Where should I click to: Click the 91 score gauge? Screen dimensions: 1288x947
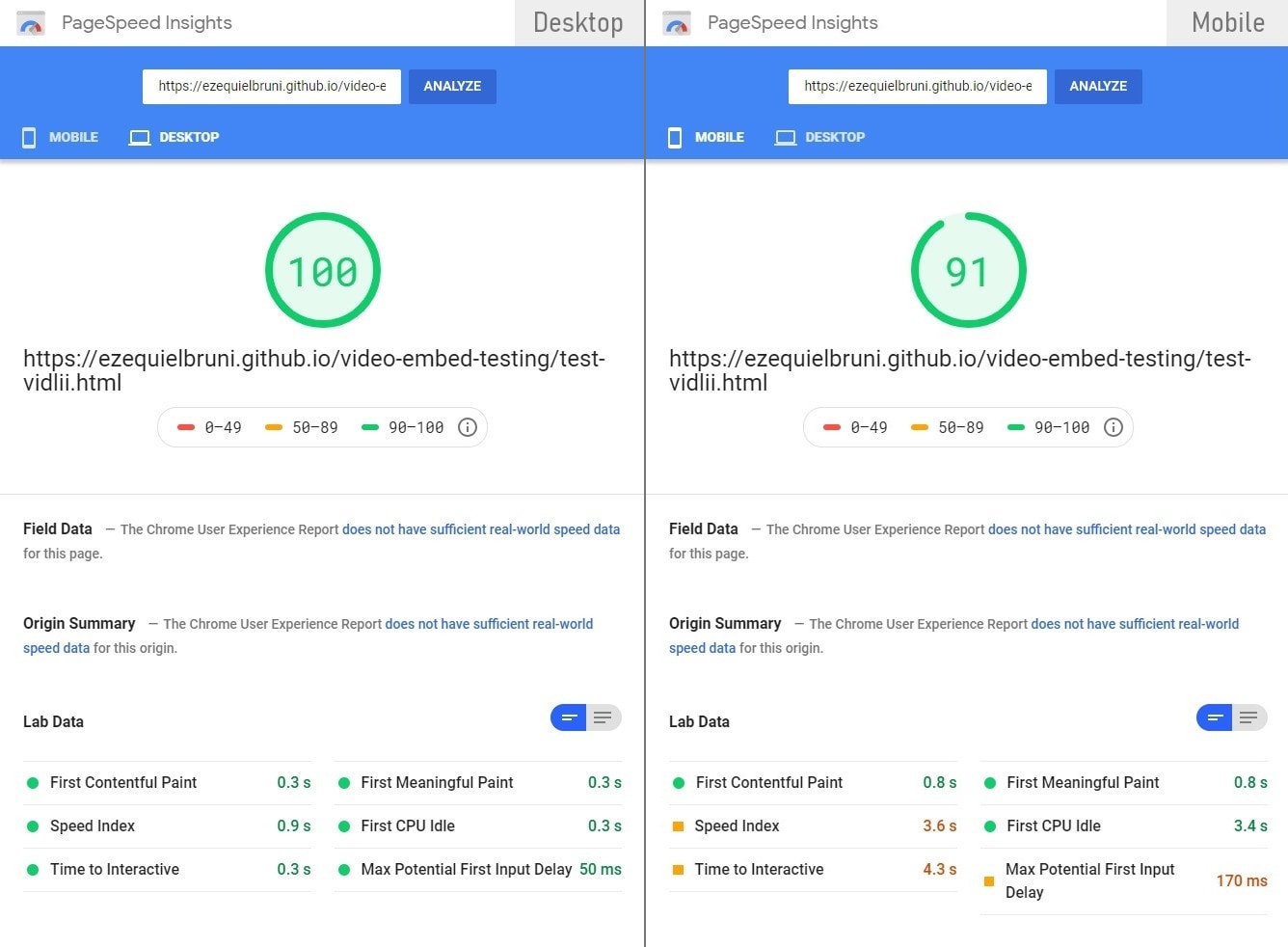pyautogui.click(x=968, y=270)
